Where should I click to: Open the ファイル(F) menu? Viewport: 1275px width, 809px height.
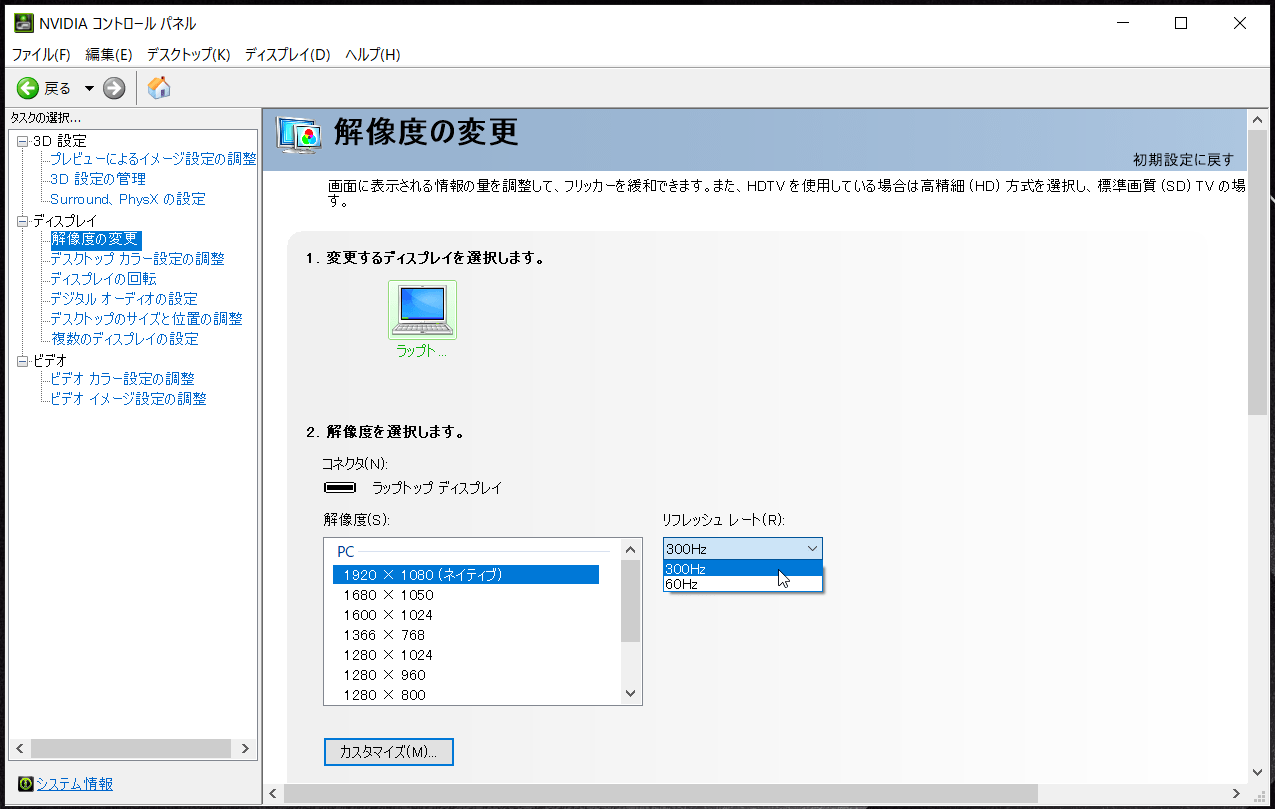[x=41, y=54]
